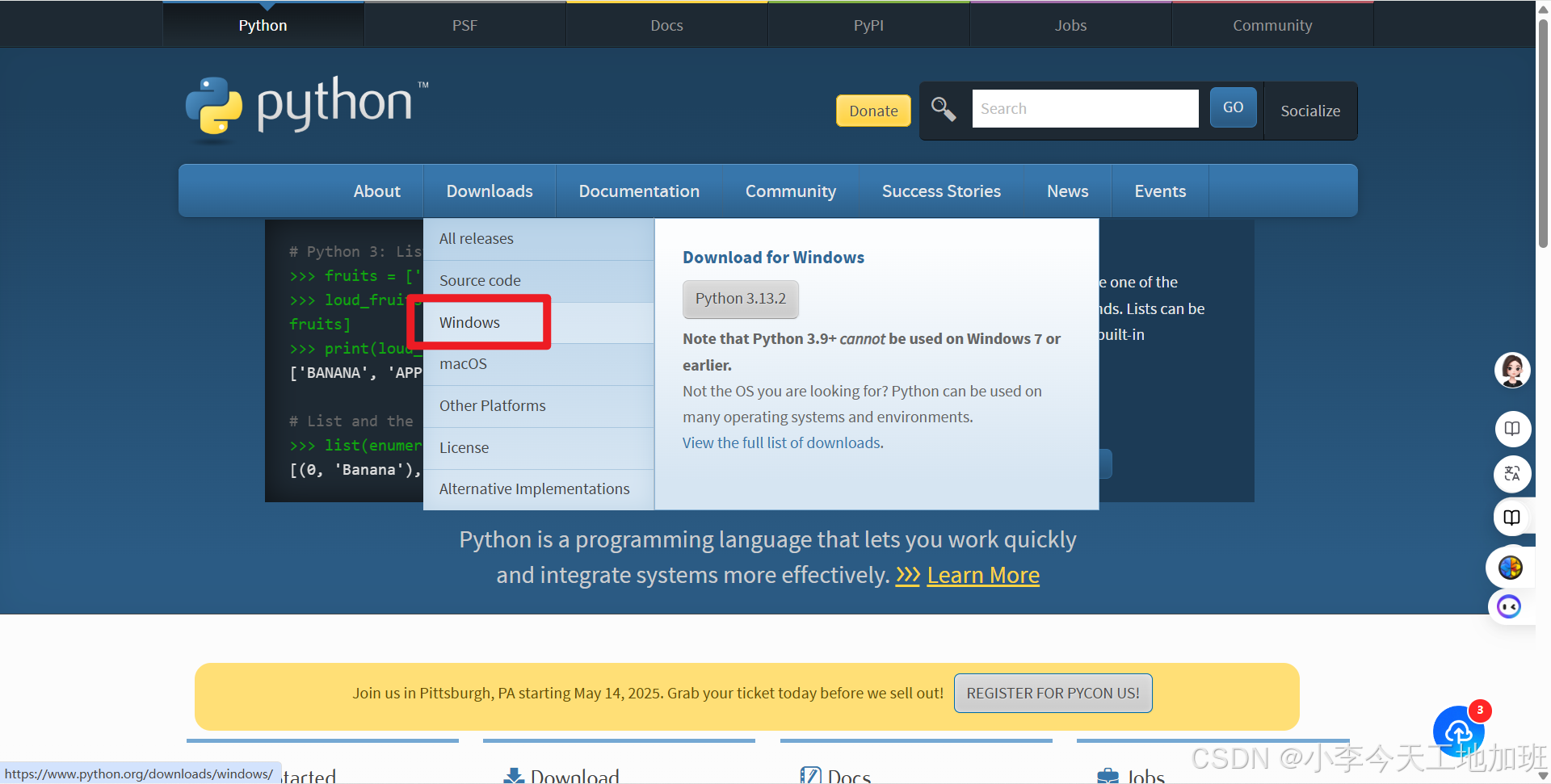The width and height of the screenshot is (1551, 784).
Task: Click the GO search button
Action: (x=1233, y=107)
